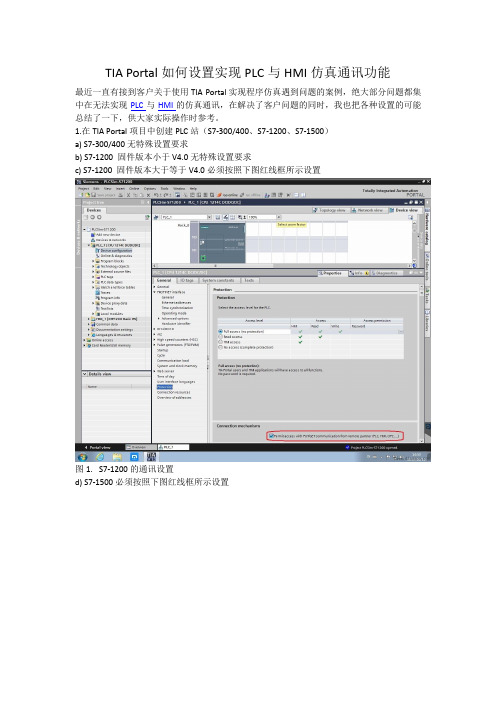Select Protection in properties navigation

pos(165,387)
